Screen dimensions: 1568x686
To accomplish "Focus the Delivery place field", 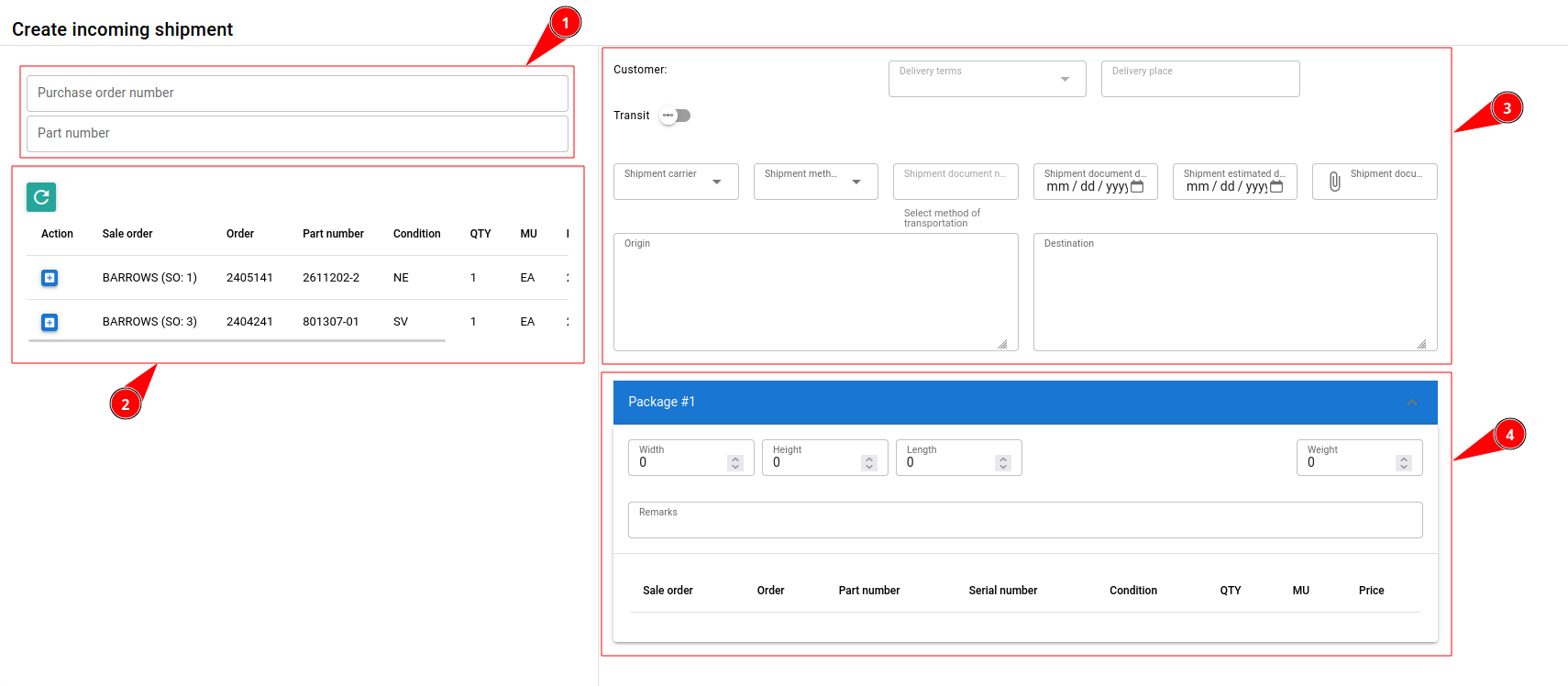I will (1199, 79).
